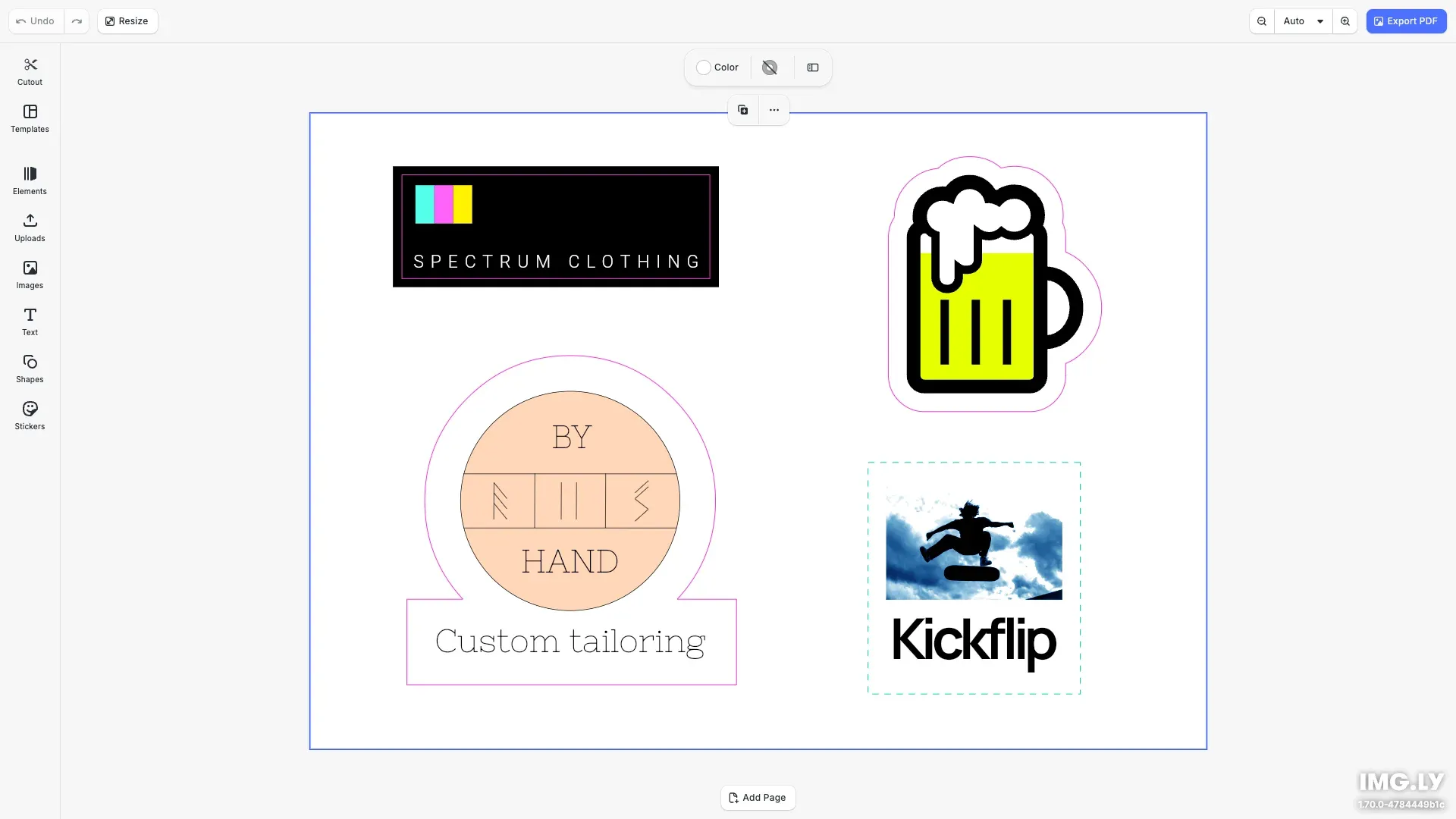
Task: Open the Cutout panel
Action: pos(30,71)
